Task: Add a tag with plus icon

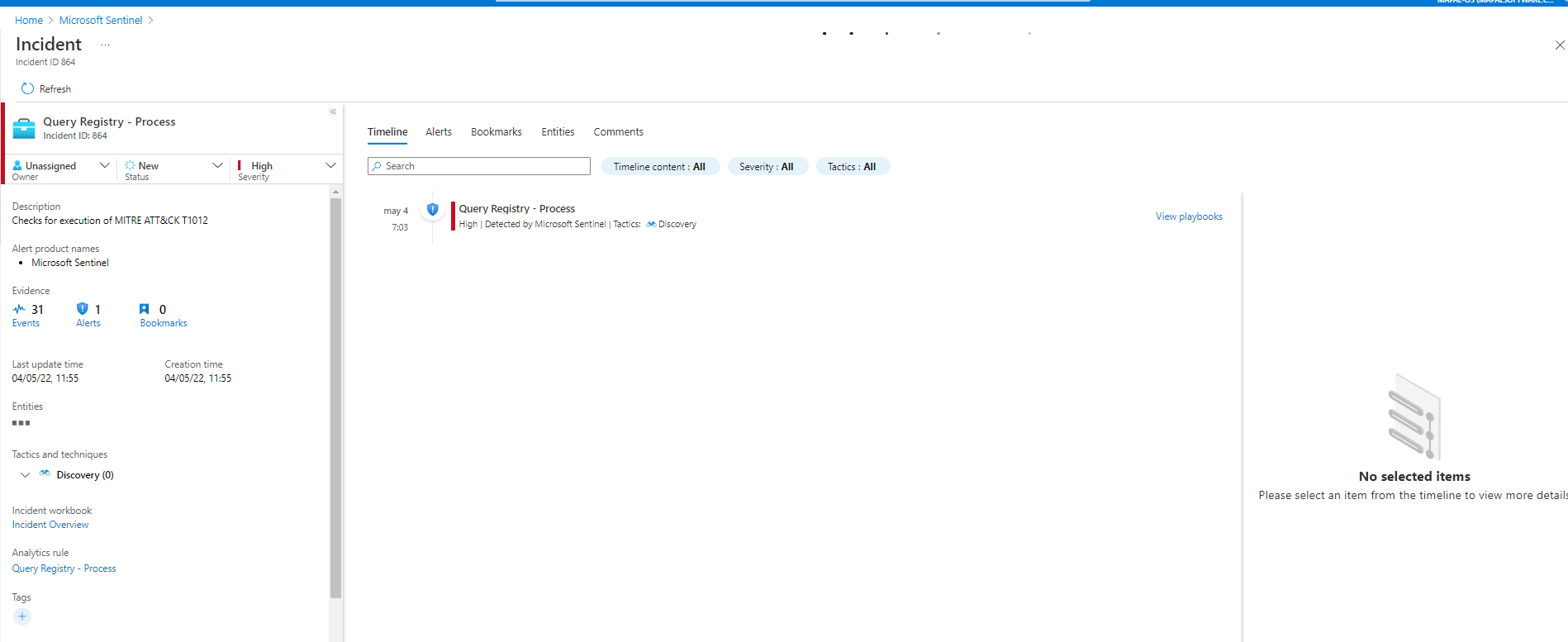Action: [22, 616]
